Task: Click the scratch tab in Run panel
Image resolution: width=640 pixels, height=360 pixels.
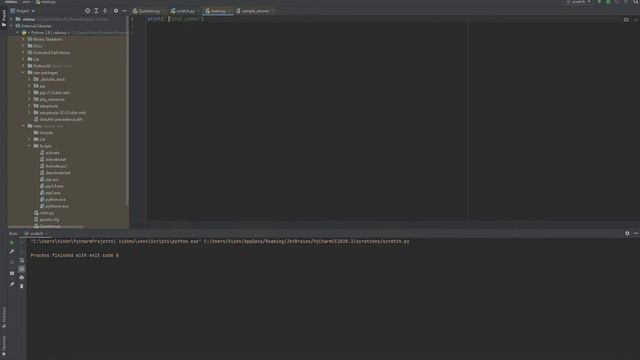Action: 36,233
